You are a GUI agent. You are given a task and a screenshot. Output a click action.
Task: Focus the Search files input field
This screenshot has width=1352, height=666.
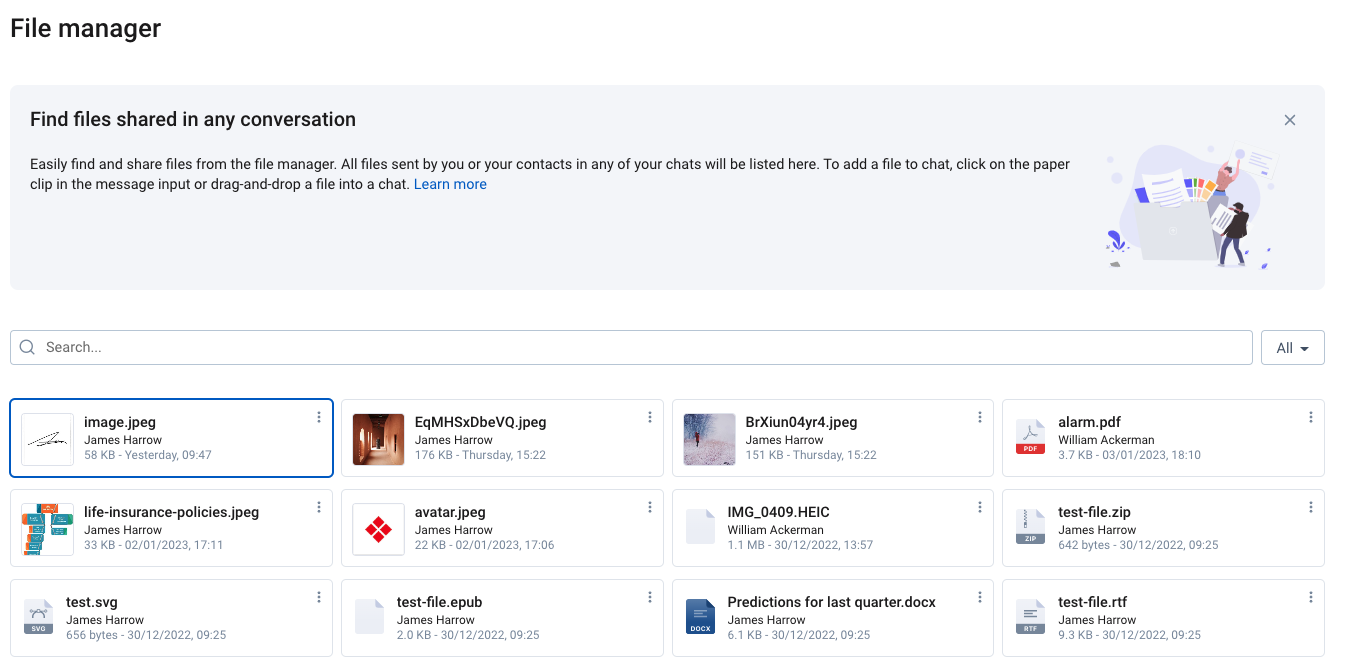pyautogui.click(x=631, y=347)
